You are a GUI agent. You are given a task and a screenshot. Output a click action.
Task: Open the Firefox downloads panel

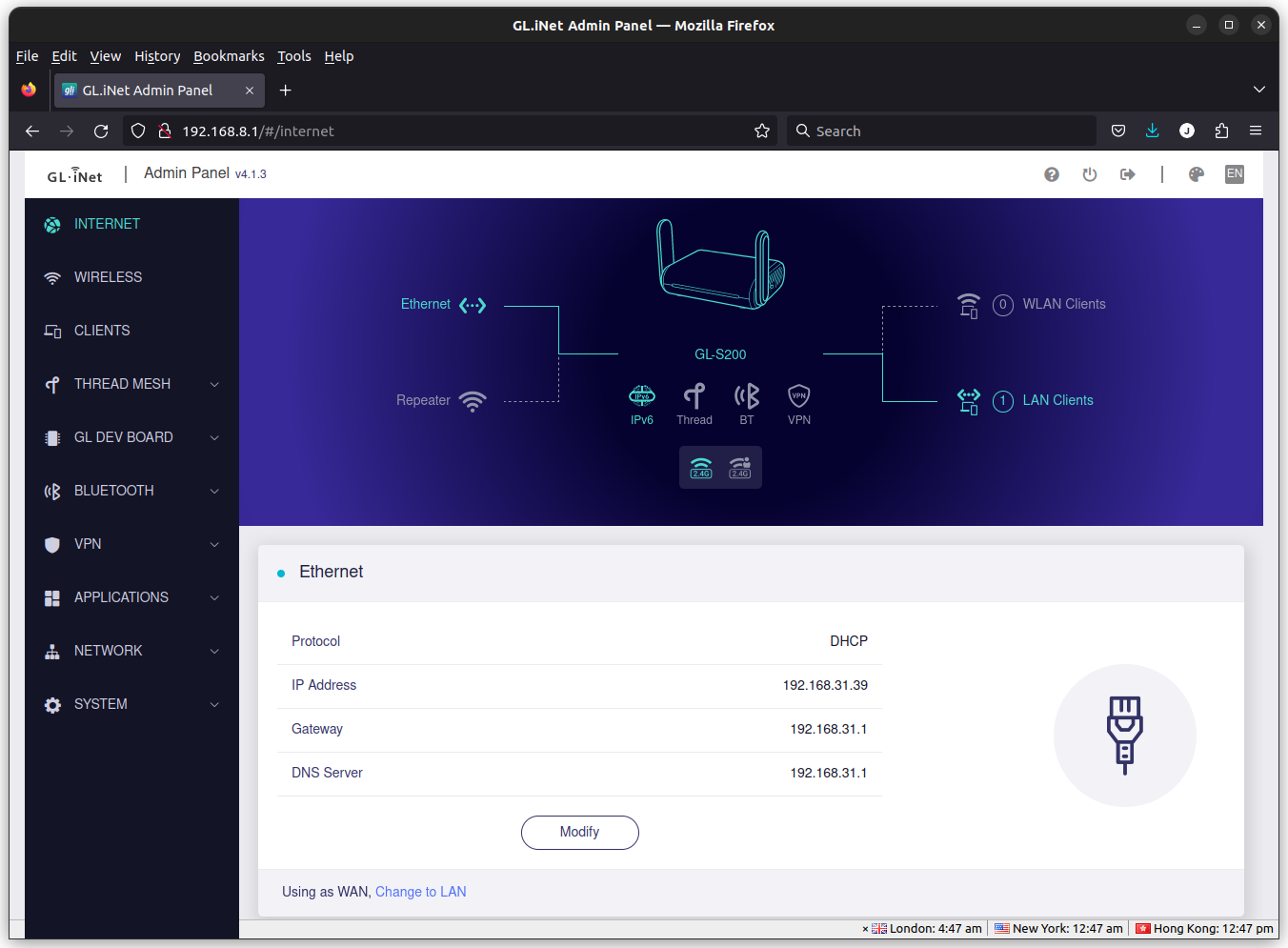click(1153, 131)
